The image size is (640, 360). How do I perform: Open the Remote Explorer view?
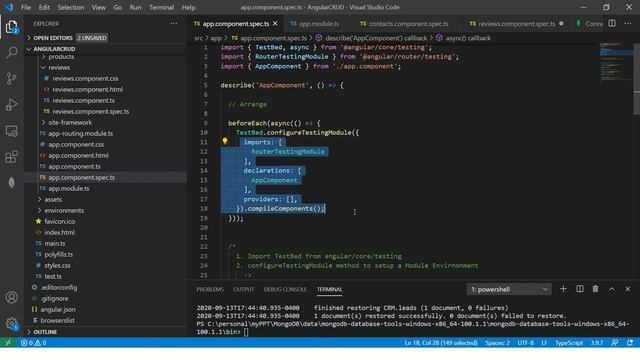point(11,131)
